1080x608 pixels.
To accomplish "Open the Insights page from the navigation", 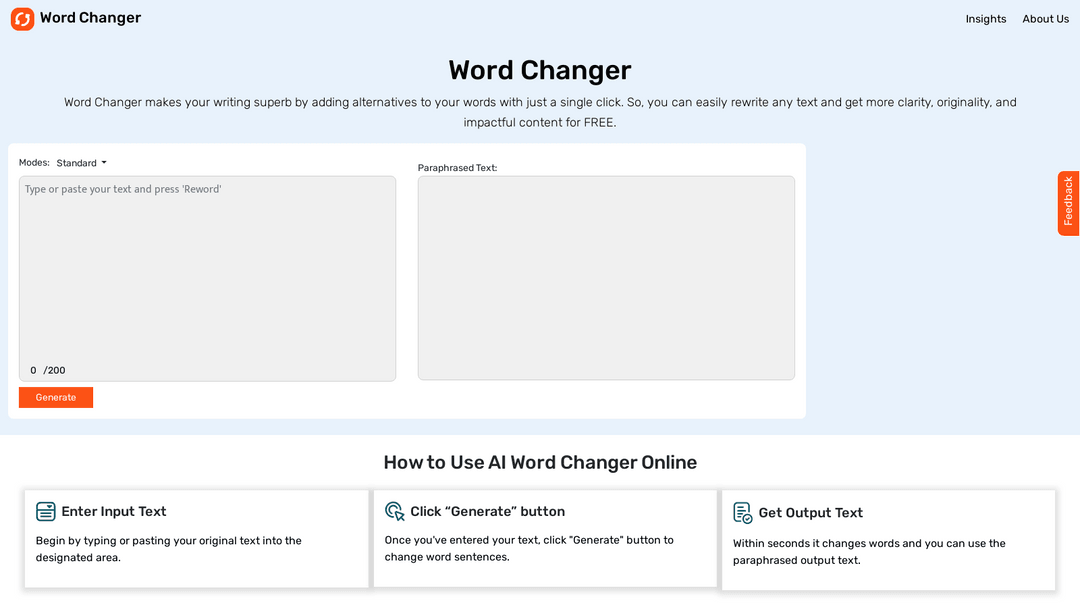I will (x=985, y=19).
